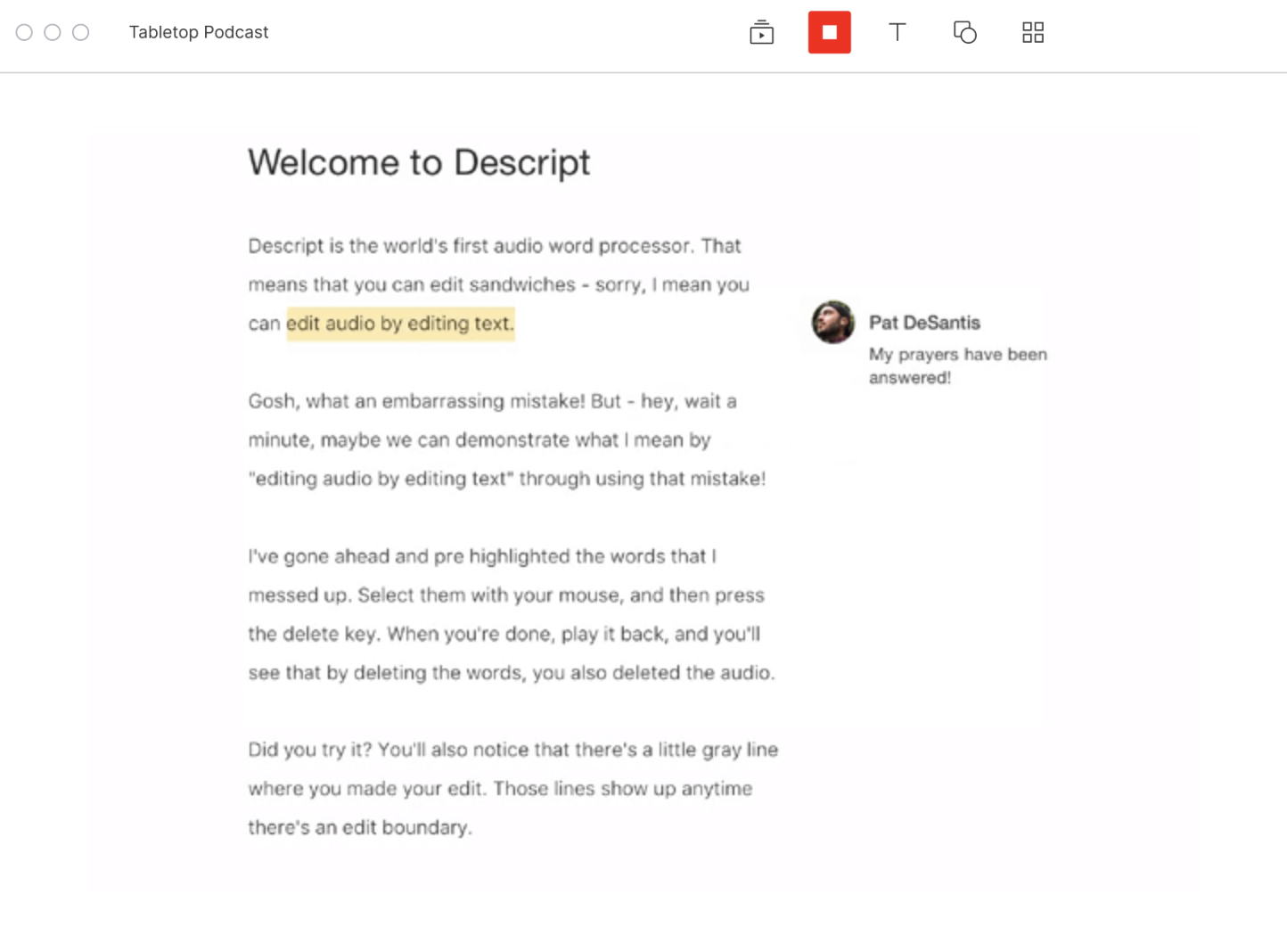Open comment "My prayers have been answered!"
Screen dimensions: 1287x952
tap(958, 365)
